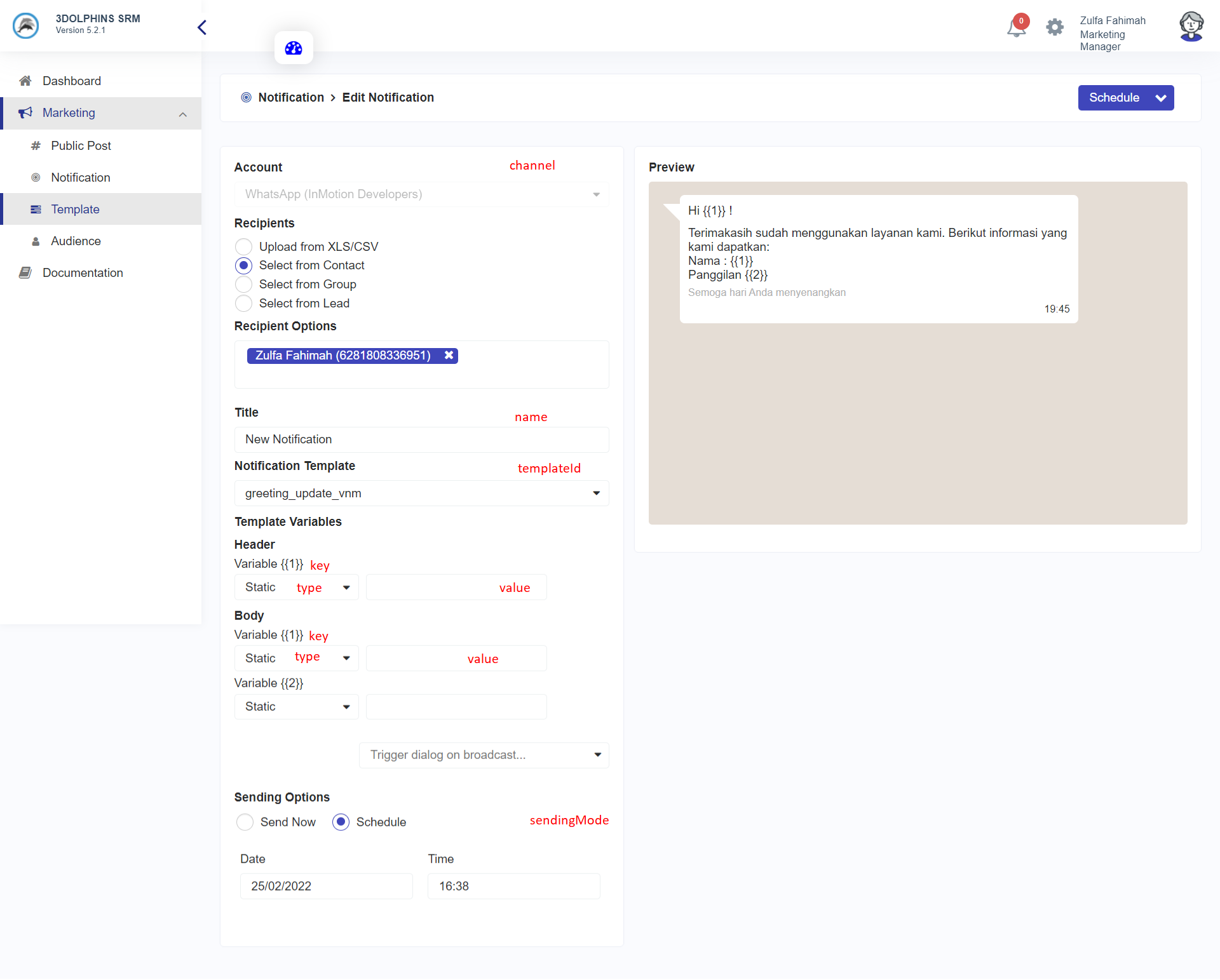Click the Title input field
This screenshot has width=1220, height=980.
[421, 440]
